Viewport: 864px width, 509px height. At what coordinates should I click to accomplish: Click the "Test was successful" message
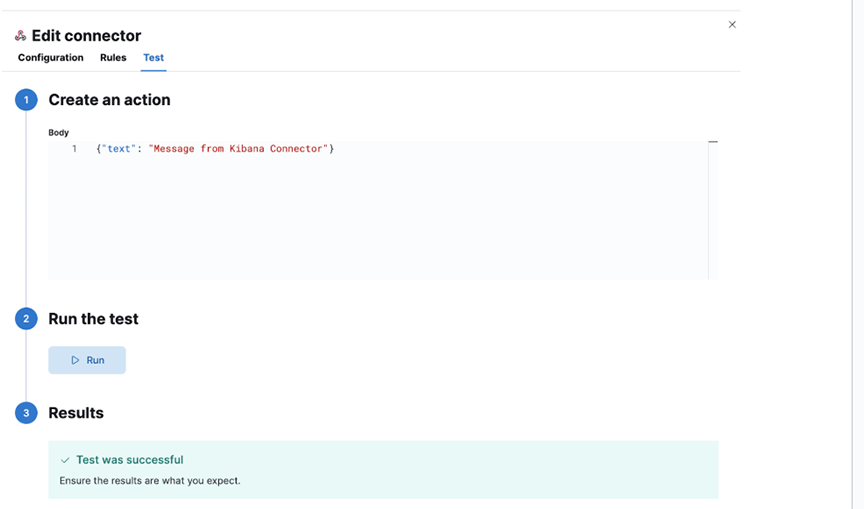pyautogui.click(x=130, y=460)
